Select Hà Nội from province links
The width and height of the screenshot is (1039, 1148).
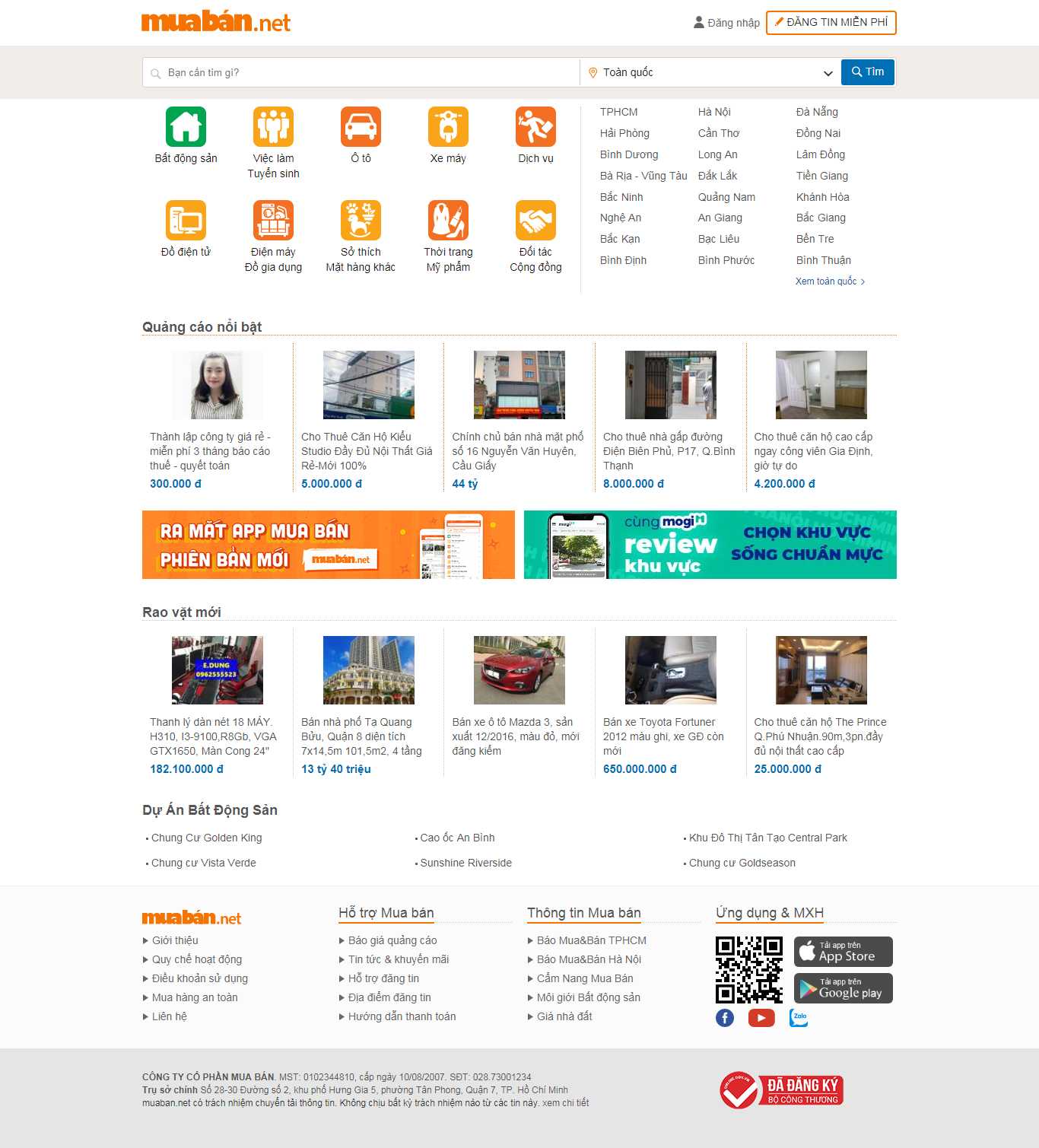(x=713, y=111)
